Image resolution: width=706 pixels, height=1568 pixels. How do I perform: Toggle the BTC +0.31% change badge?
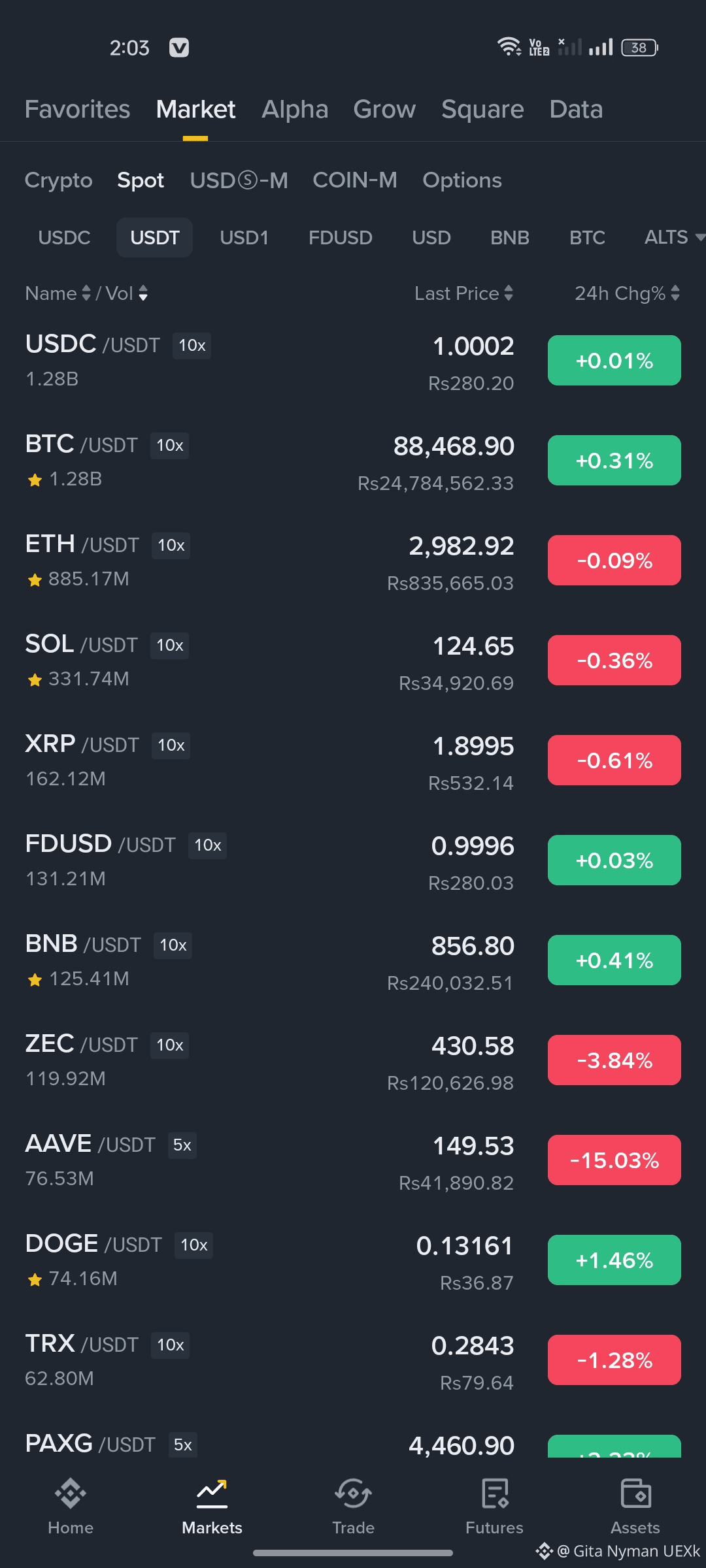pyautogui.click(x=614, y=461)
